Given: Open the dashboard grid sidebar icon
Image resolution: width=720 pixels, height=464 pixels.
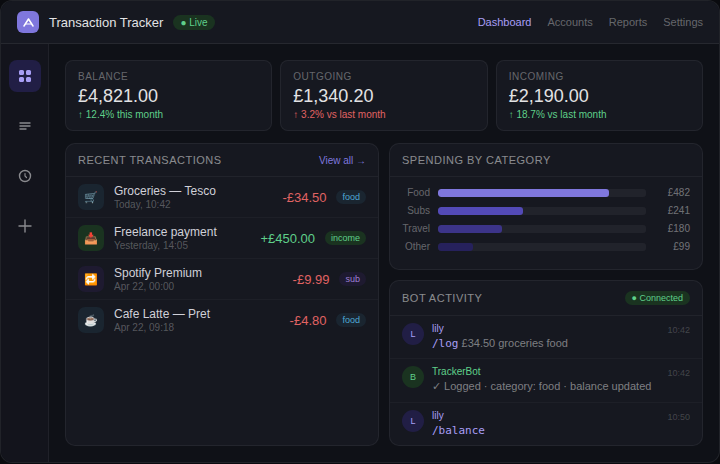Looking at the screenshot, I should coord(25,76).
